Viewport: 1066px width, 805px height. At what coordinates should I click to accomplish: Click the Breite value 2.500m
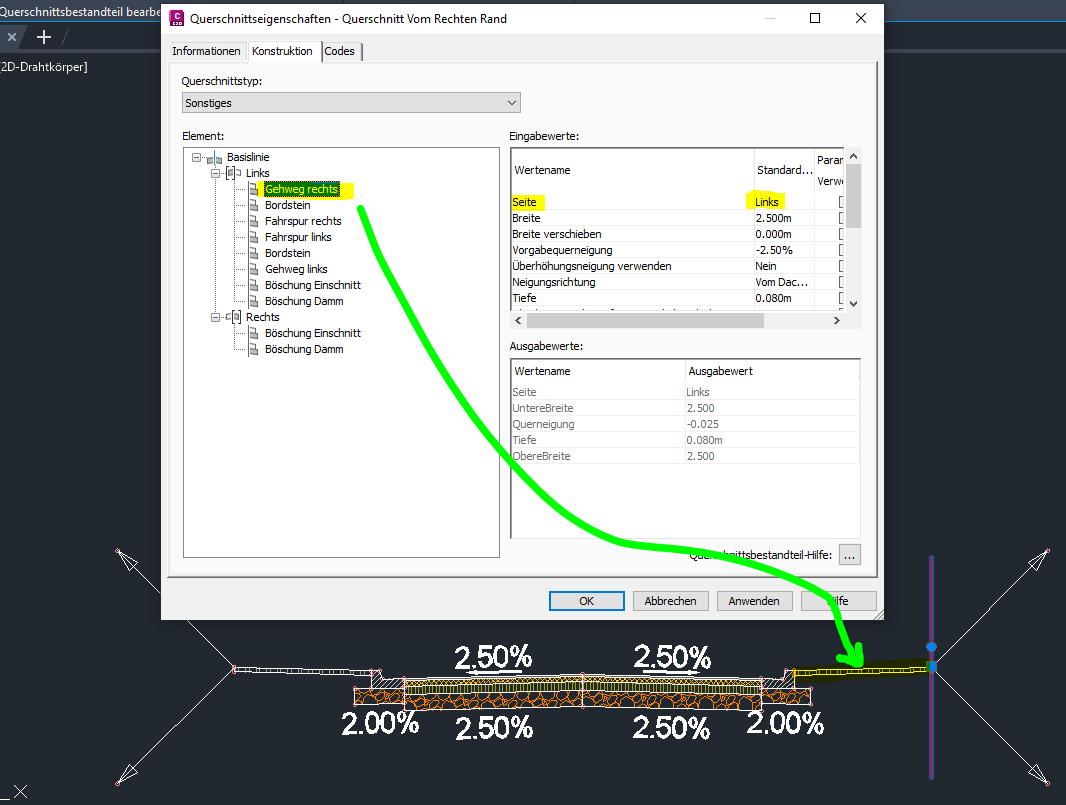click(x=774, y=218)
